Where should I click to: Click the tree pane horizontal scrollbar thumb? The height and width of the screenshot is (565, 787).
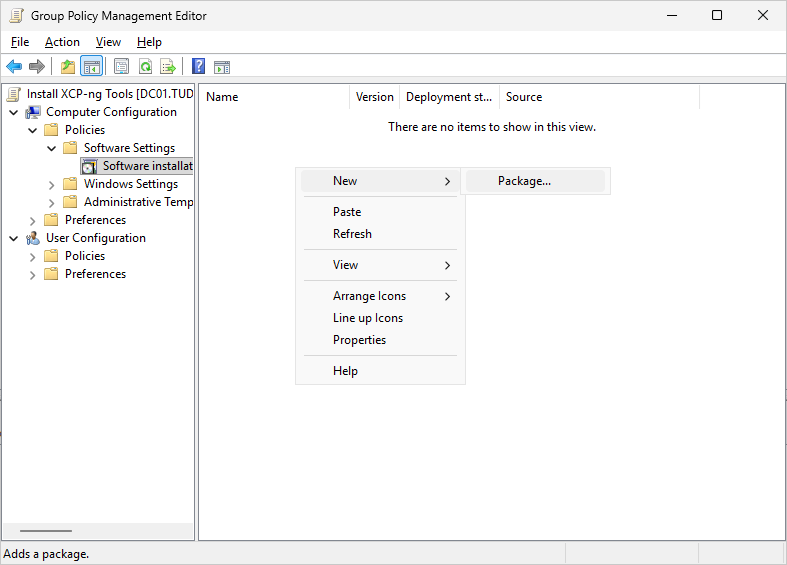coord(46,531)
